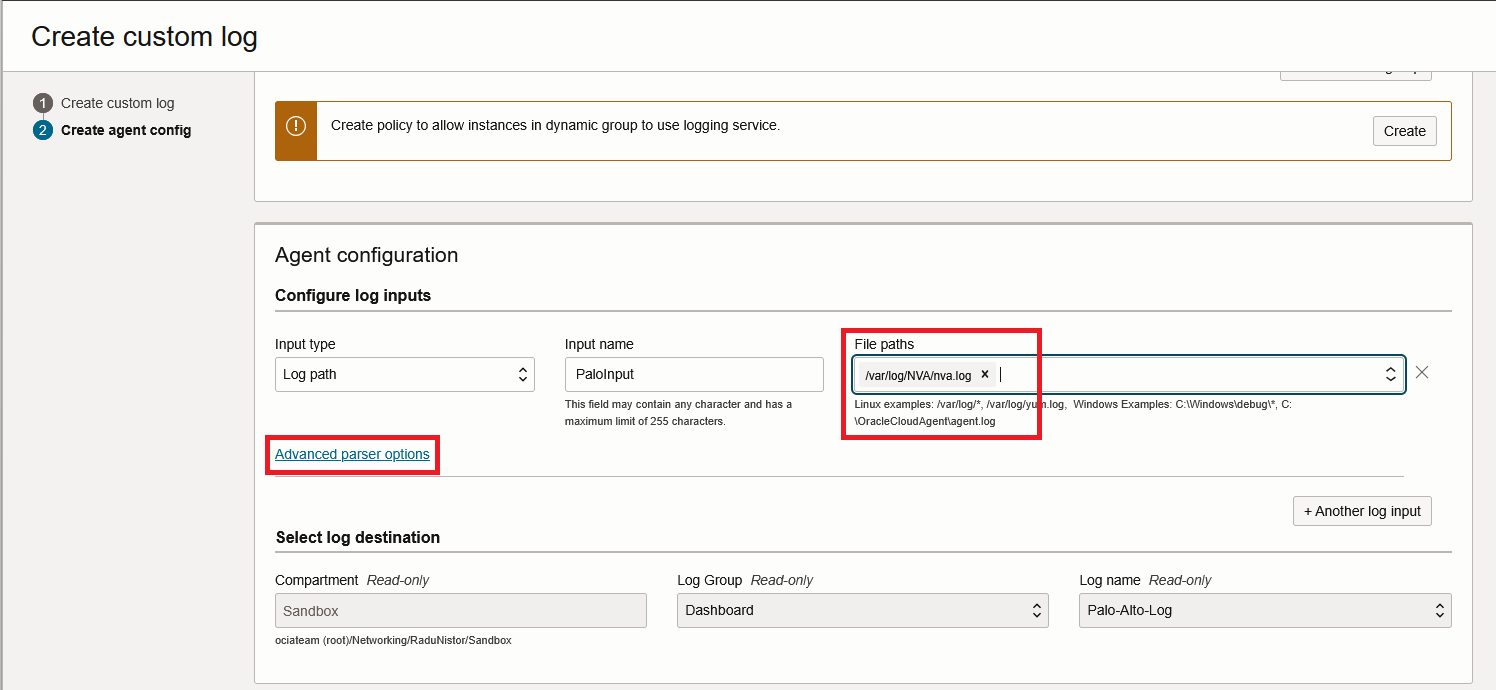Click the Agent configuration section heading
1496x690 pixels.
tap(366, 255)
